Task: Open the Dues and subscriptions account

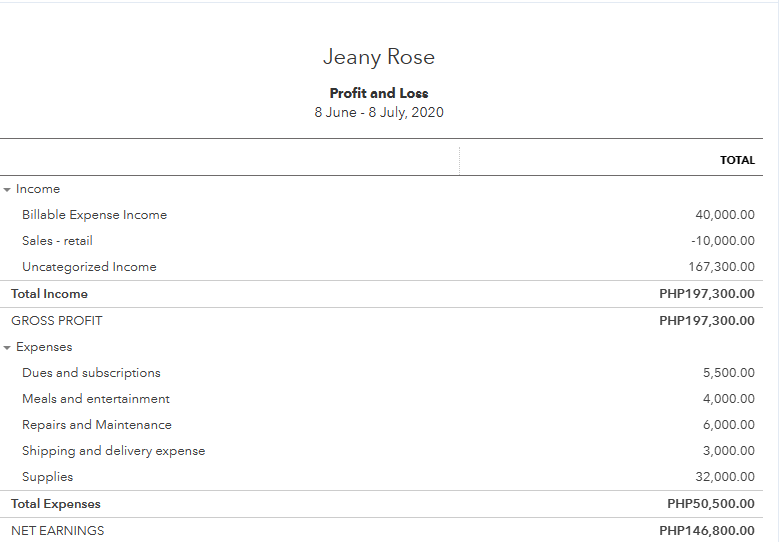Action: pyautogui.click(x=91, y=373)
